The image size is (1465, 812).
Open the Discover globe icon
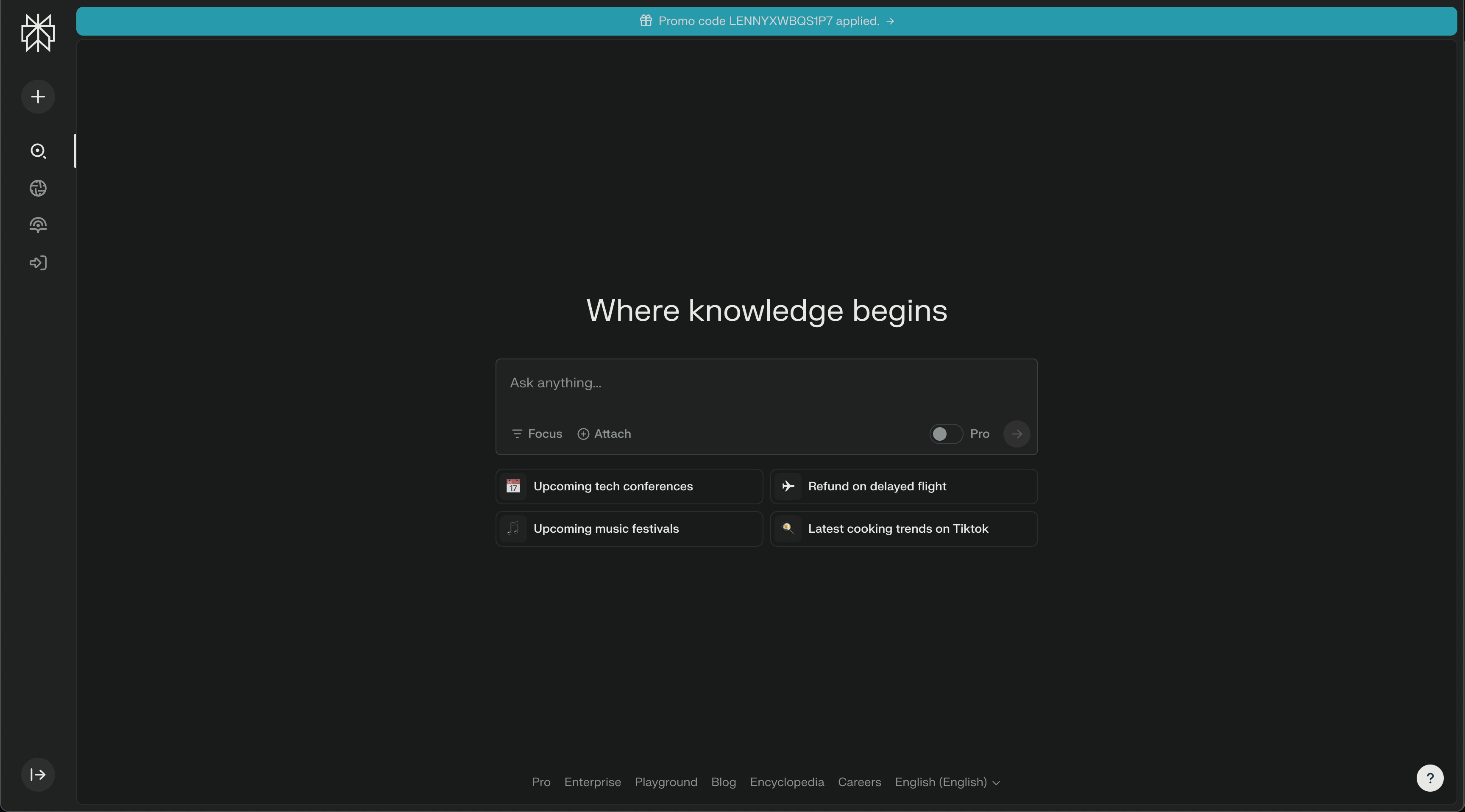pos(38,188)
